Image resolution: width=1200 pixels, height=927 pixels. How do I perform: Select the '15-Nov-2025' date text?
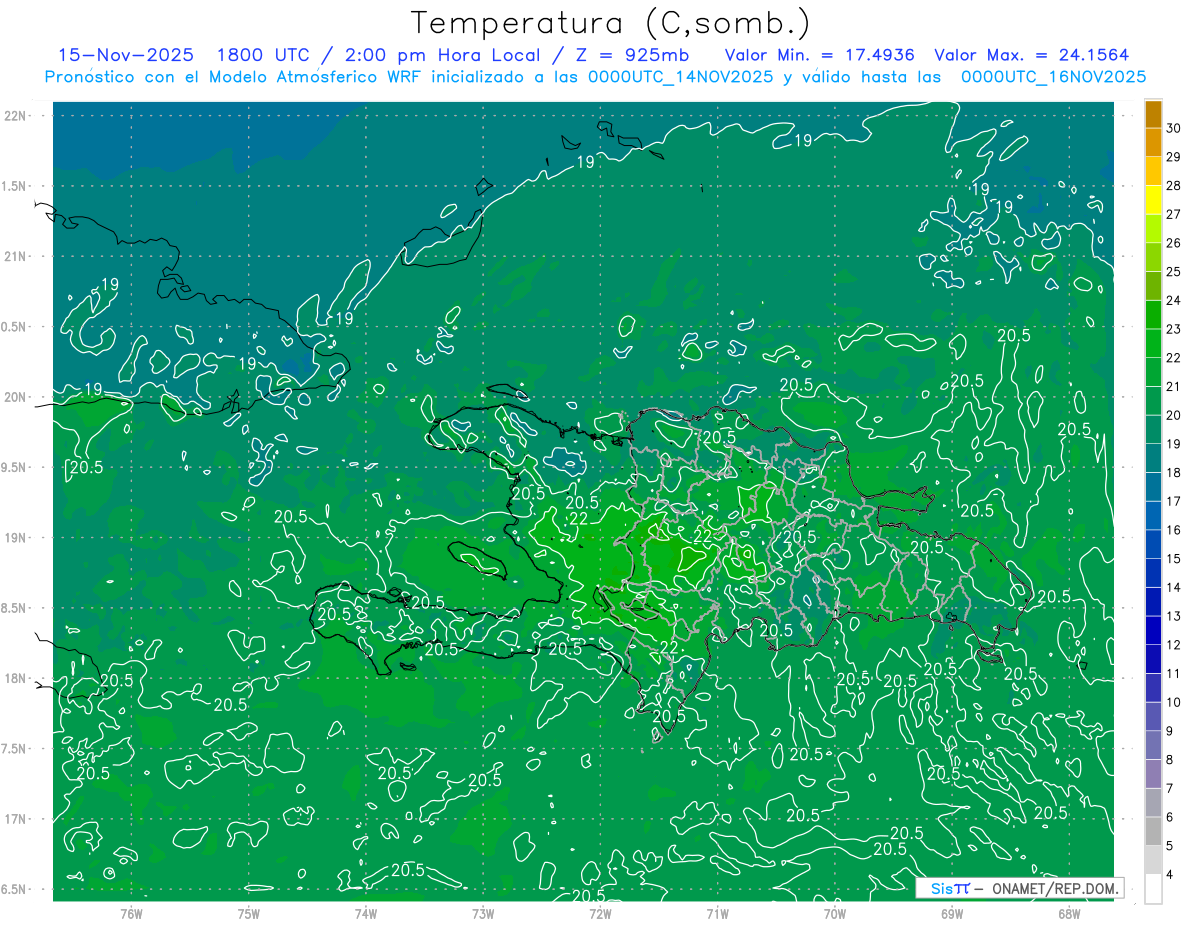[125, 55]
